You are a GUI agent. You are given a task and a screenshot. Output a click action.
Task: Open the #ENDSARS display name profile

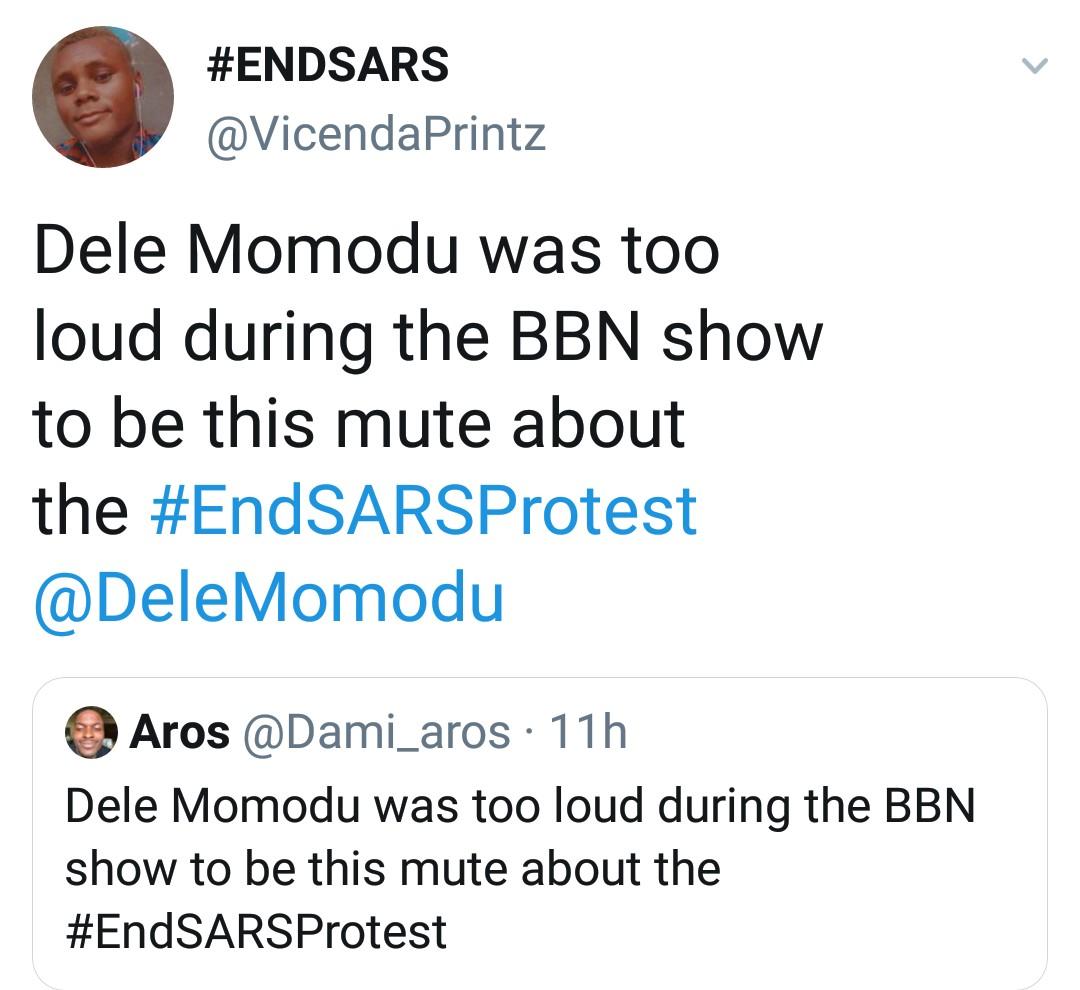pyautogui.click(x=328, y=65)
